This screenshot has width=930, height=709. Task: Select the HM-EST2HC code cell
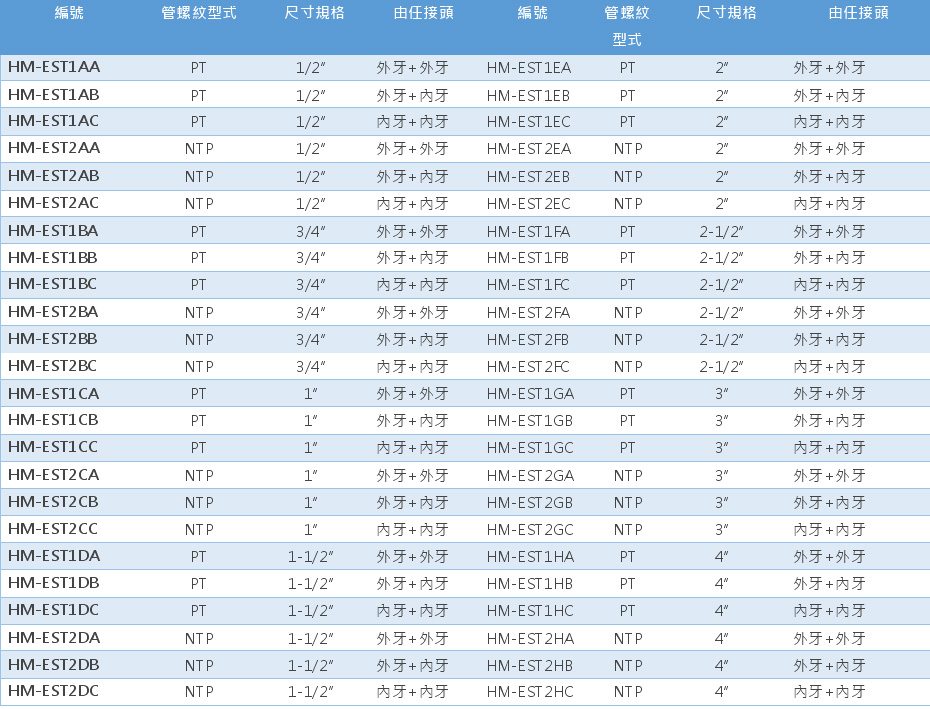(529, 691)
